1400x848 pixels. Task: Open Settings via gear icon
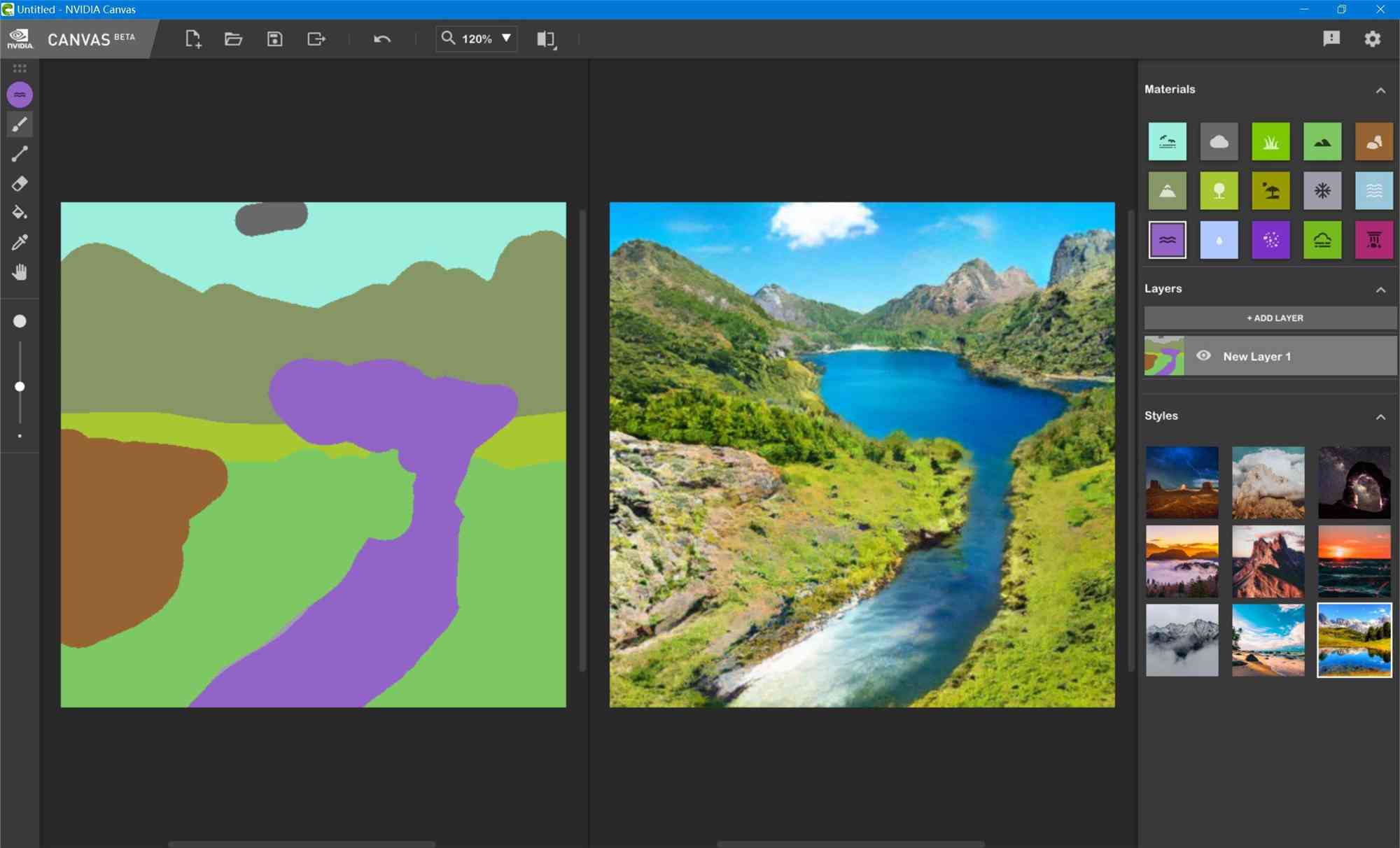pos(1373,38)
